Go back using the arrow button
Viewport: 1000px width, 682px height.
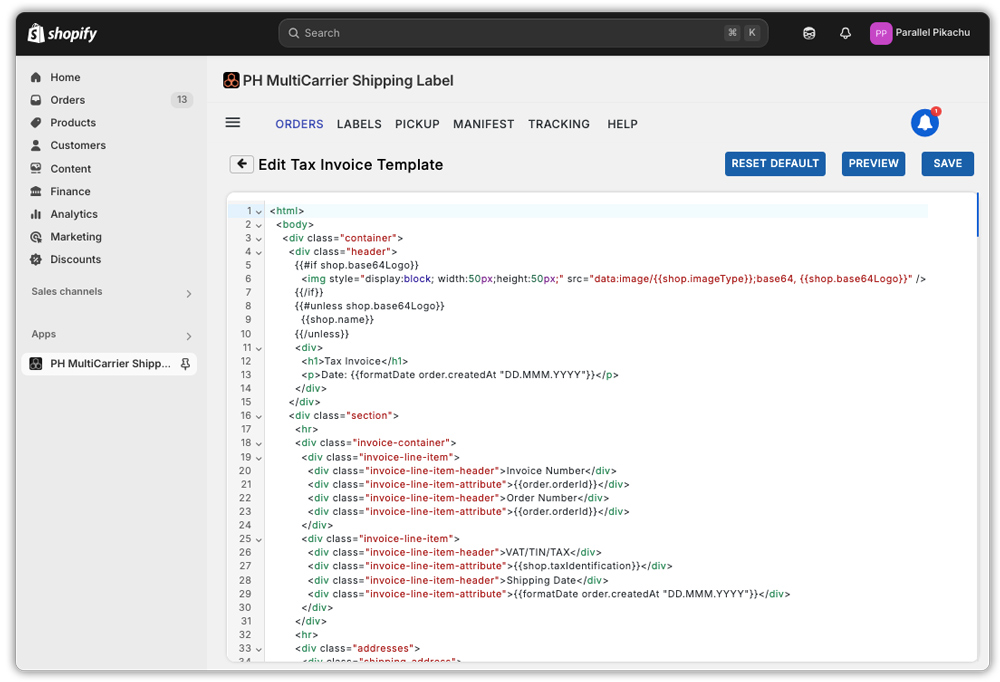[x=242, y=164]
